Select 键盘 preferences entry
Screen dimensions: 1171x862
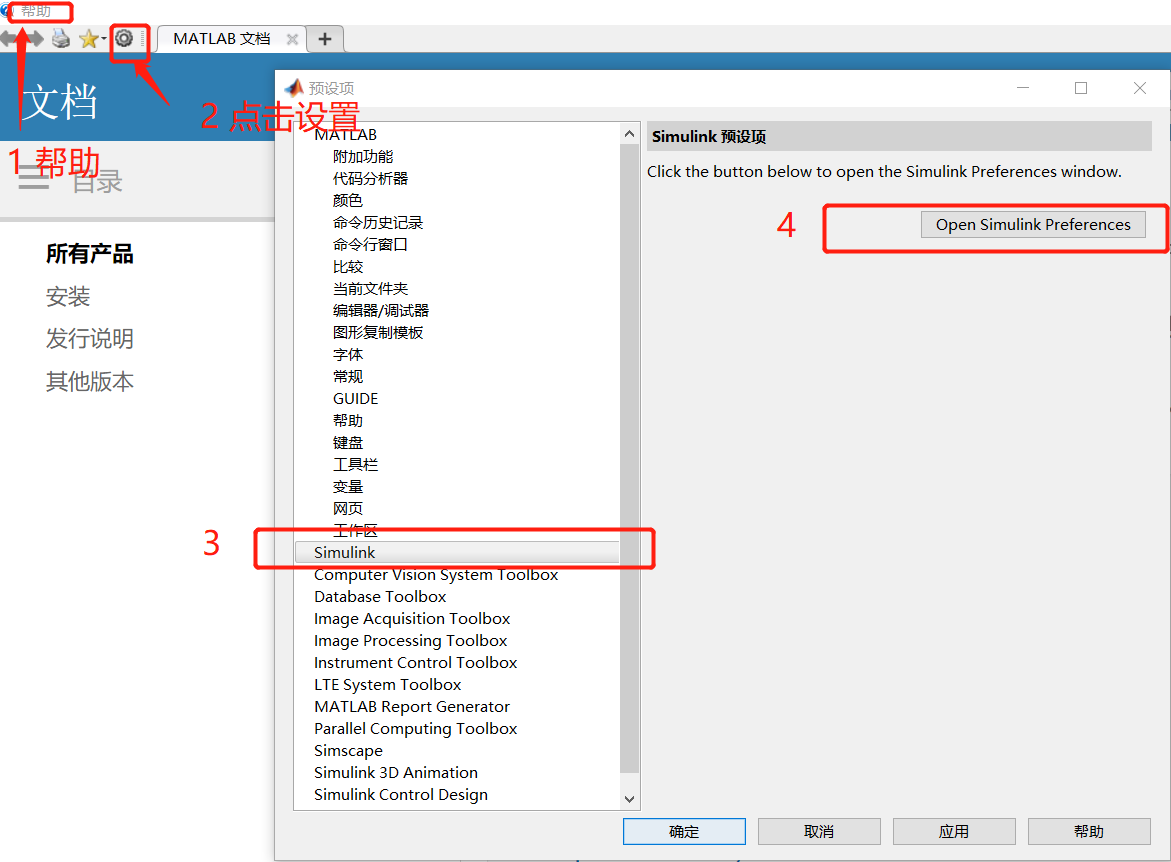coord(348,443)
